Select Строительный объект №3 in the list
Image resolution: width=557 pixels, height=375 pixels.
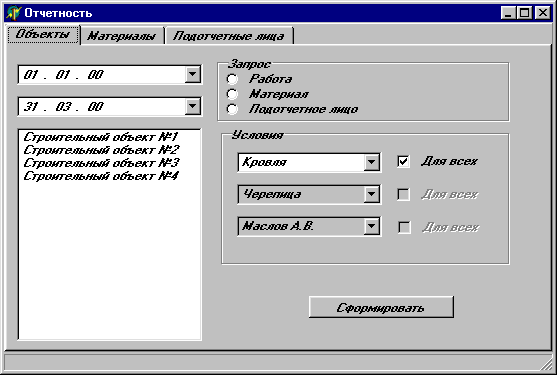(x=109, y=163)
